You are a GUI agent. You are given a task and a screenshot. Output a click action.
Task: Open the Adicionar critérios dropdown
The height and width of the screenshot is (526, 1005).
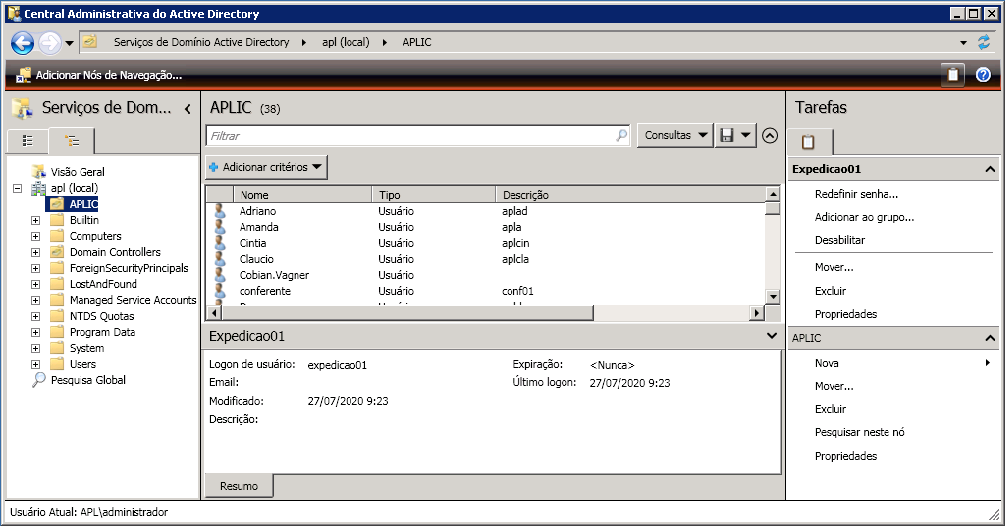point(266,167)
